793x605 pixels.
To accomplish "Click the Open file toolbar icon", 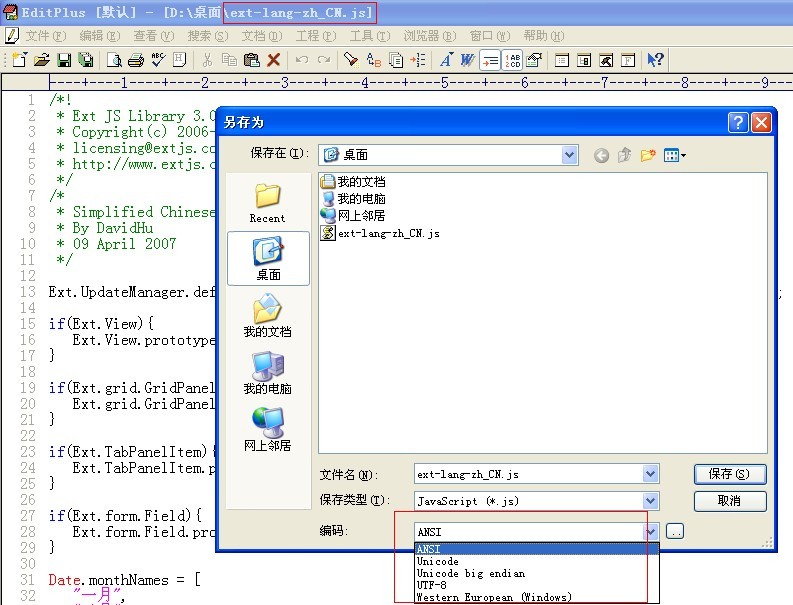I will pyautogui.click(x=42, y=60).
